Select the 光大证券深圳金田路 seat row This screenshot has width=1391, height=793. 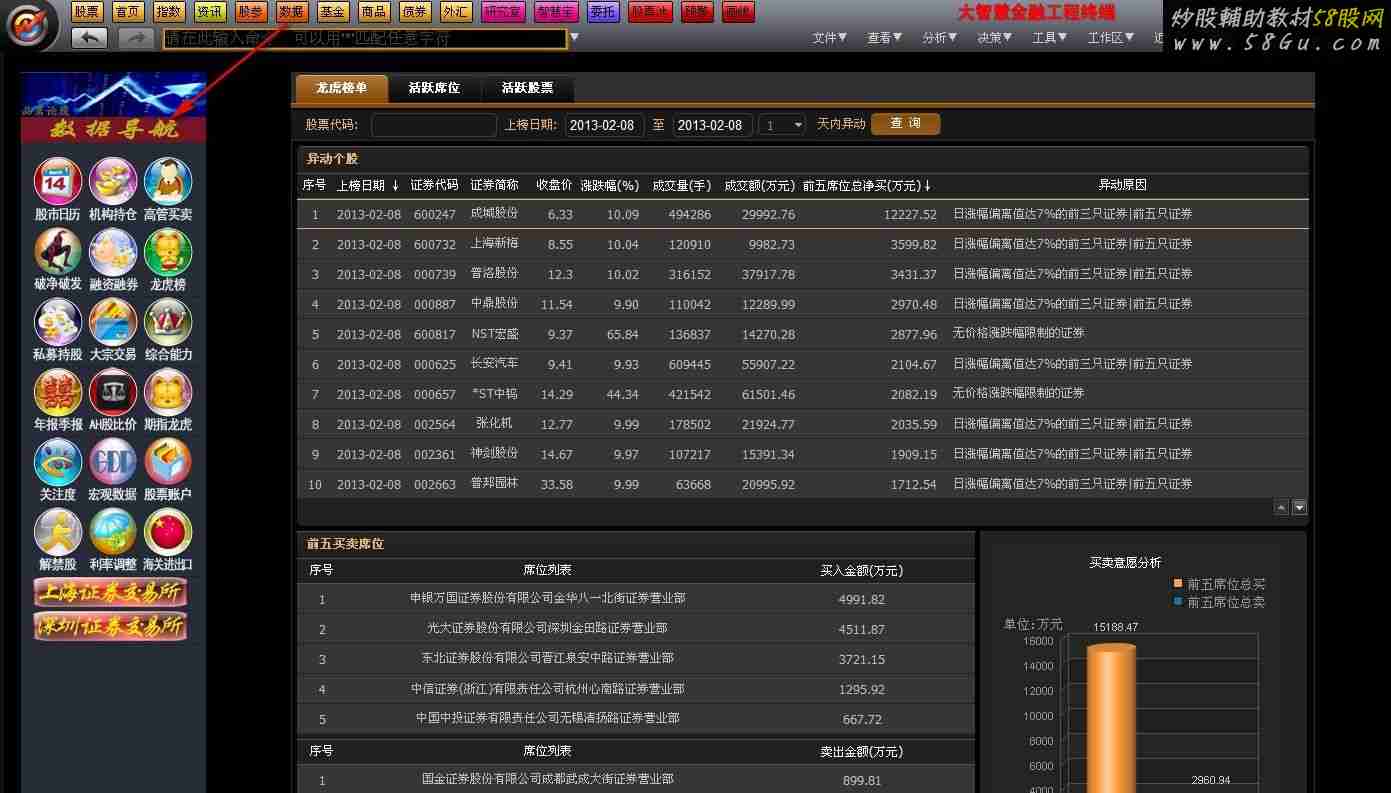click(635, 629)
